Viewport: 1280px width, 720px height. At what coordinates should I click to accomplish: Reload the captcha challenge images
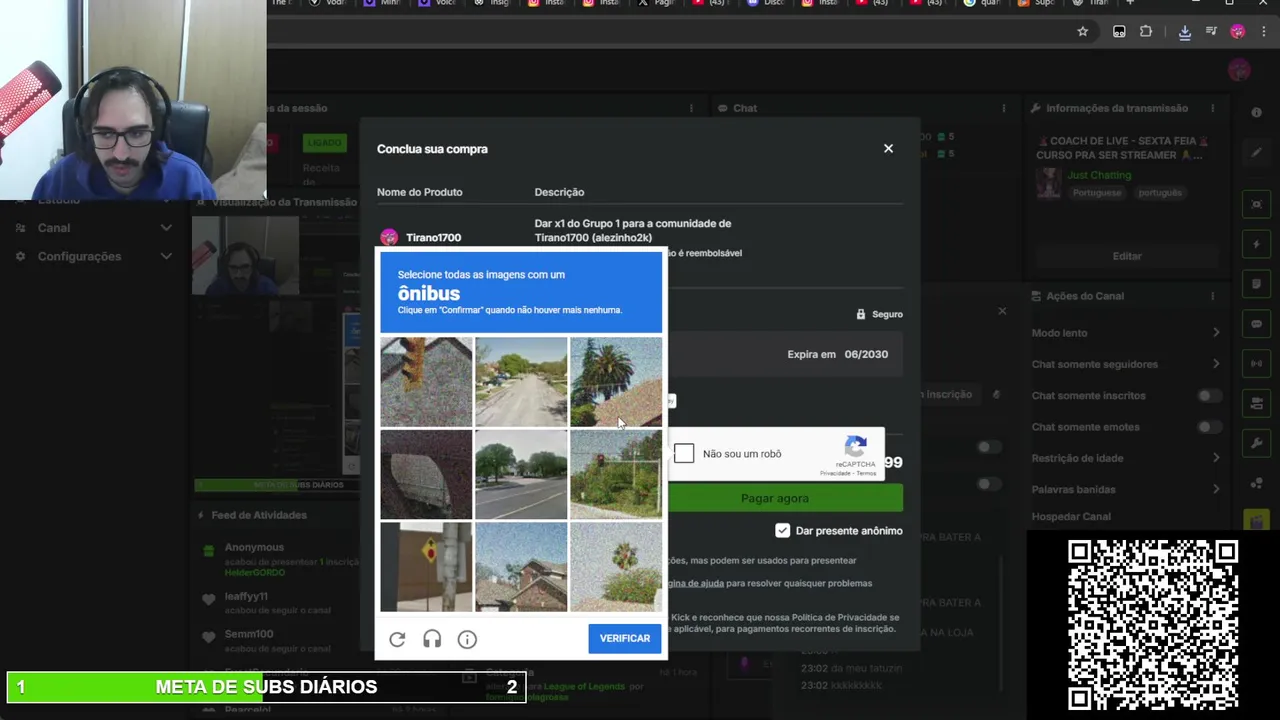point(397,639)
